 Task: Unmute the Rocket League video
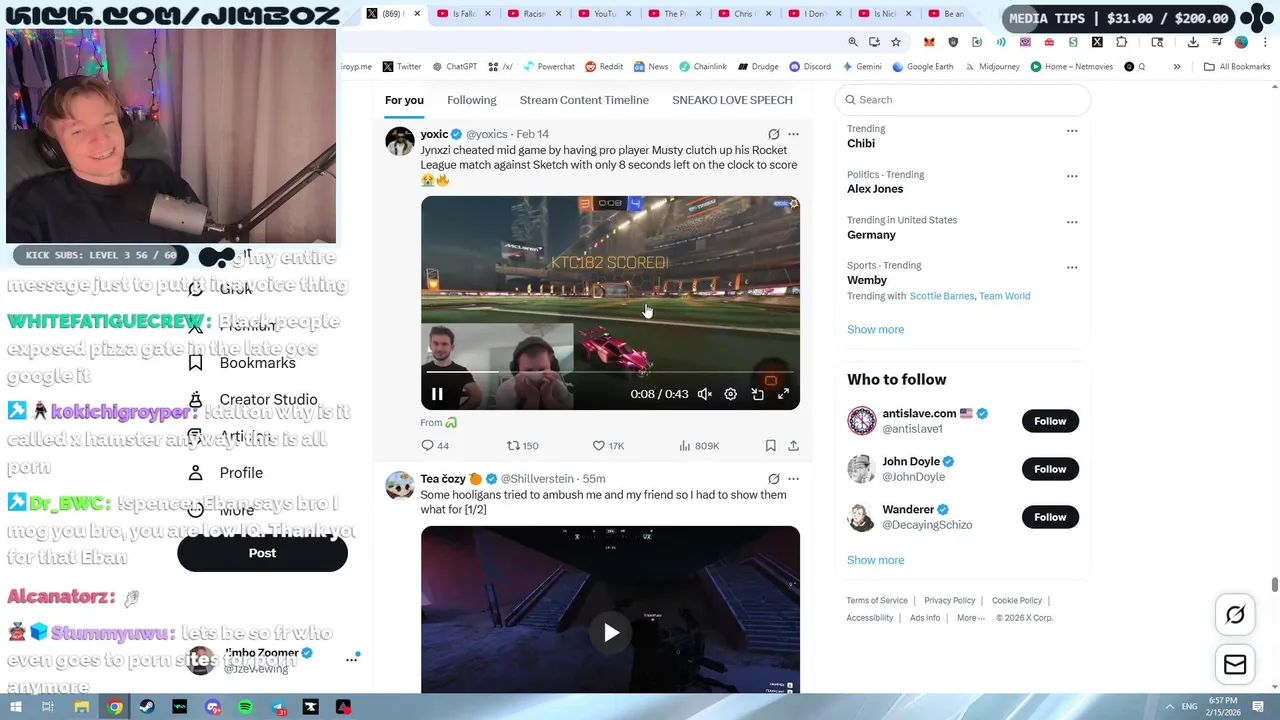click(x=704, y=394)
